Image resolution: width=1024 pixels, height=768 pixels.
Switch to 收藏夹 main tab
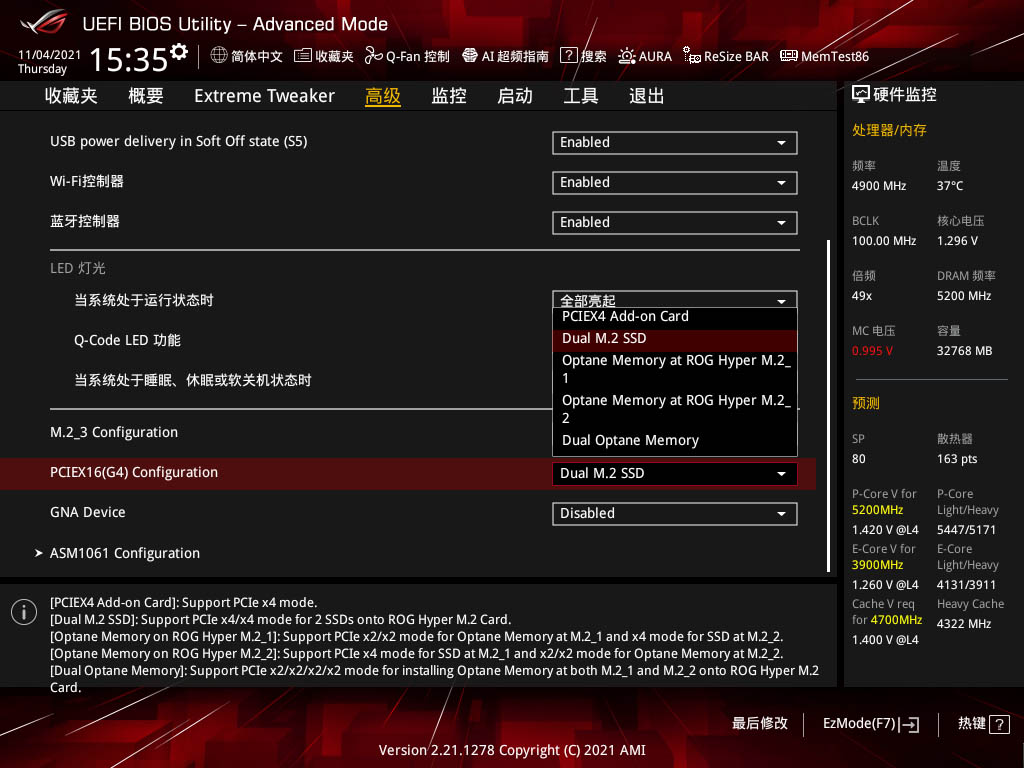pyautogui.click(x=71, y=96)
